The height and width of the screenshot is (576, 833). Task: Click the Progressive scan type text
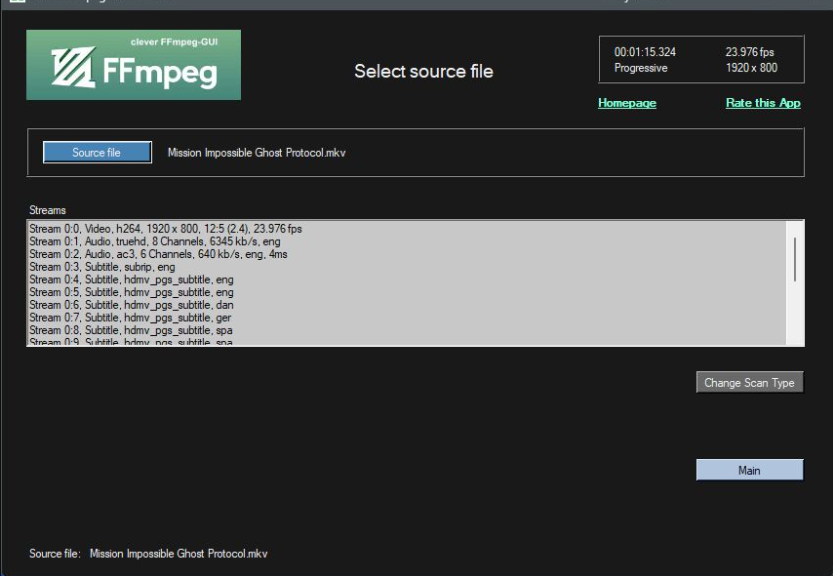(x=641, y=68)
